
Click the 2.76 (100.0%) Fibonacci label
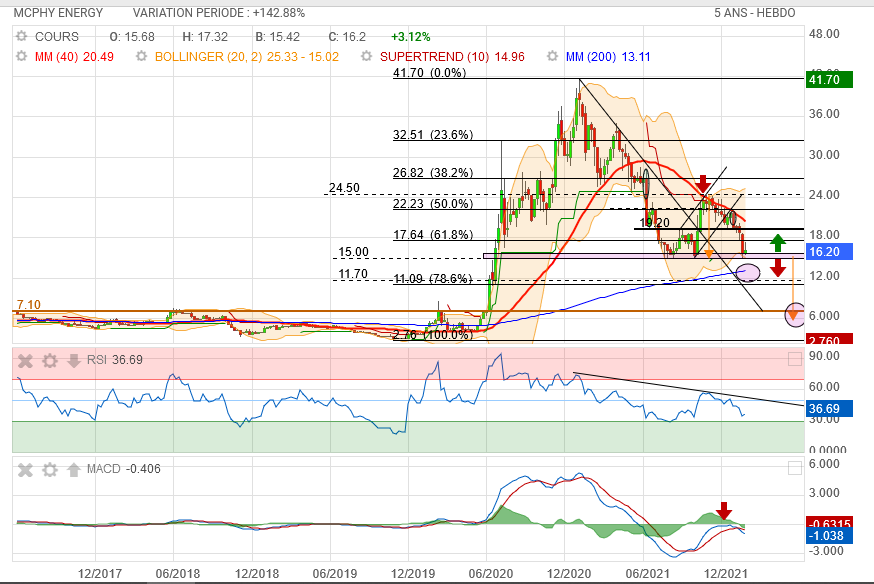coord(433,334)
